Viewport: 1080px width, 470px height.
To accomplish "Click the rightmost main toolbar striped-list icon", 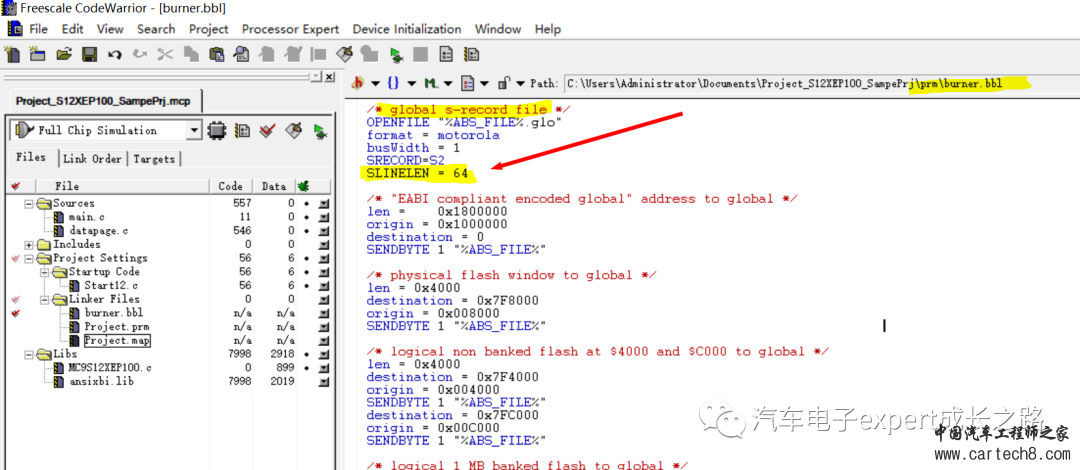I will click(x=472, y=54).
